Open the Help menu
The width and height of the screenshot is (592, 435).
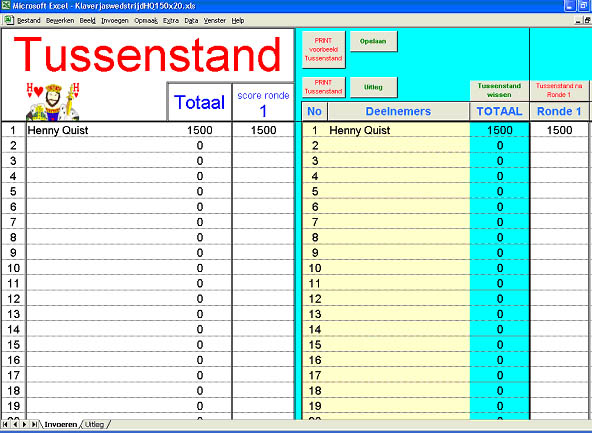[237, 20]
